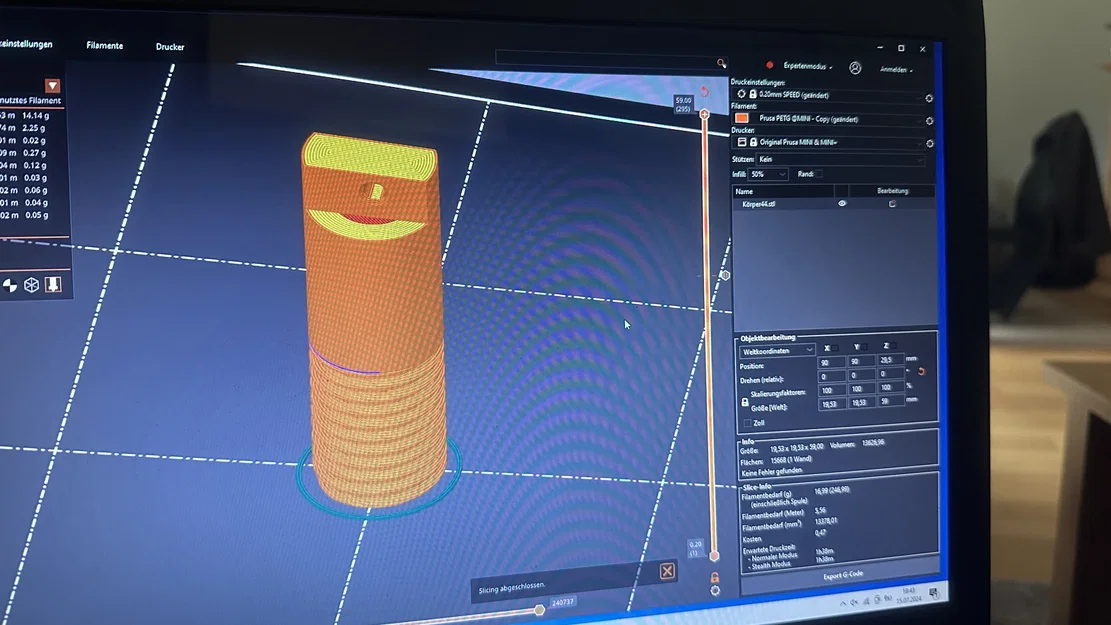The height and width of the screenshot is (625, 1111).
Task: Open the 0.20mm SPEED print settings dropdown
Action: pos(829,95)
